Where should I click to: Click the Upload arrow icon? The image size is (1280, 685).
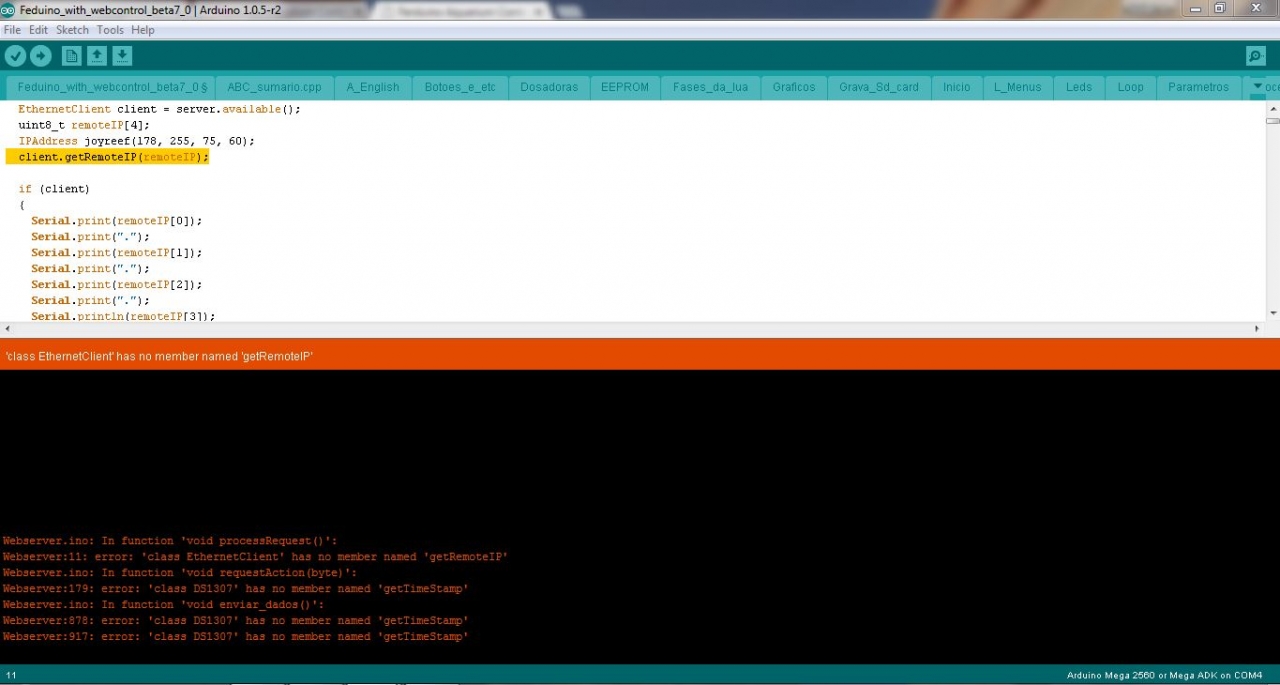pyautogui.click(x=41, y=56)
